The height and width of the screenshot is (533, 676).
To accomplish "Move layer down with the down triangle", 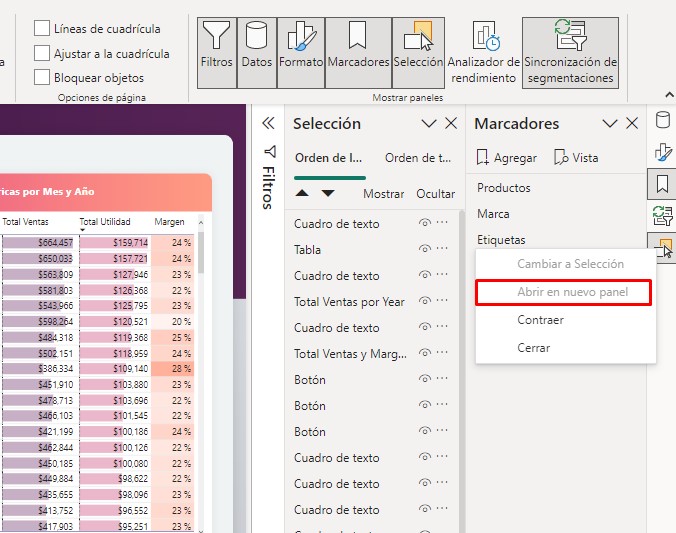I will point(328,193).
